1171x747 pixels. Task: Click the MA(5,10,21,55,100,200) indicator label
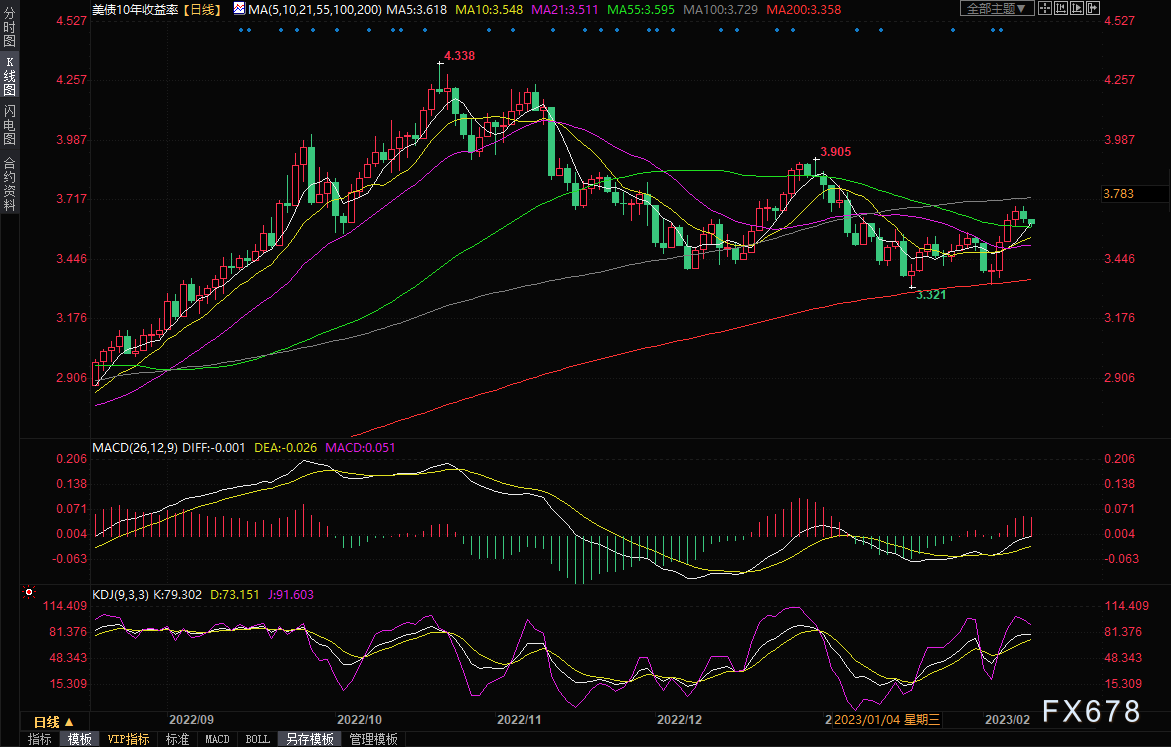point(314,10)
